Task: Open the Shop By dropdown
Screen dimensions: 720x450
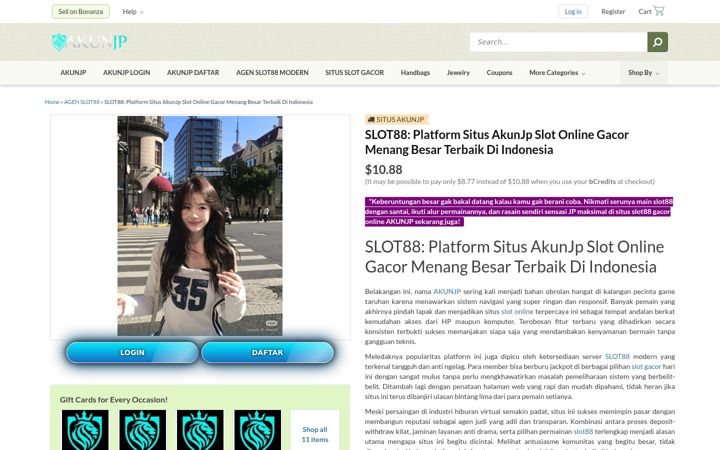Action: point(643,73)
